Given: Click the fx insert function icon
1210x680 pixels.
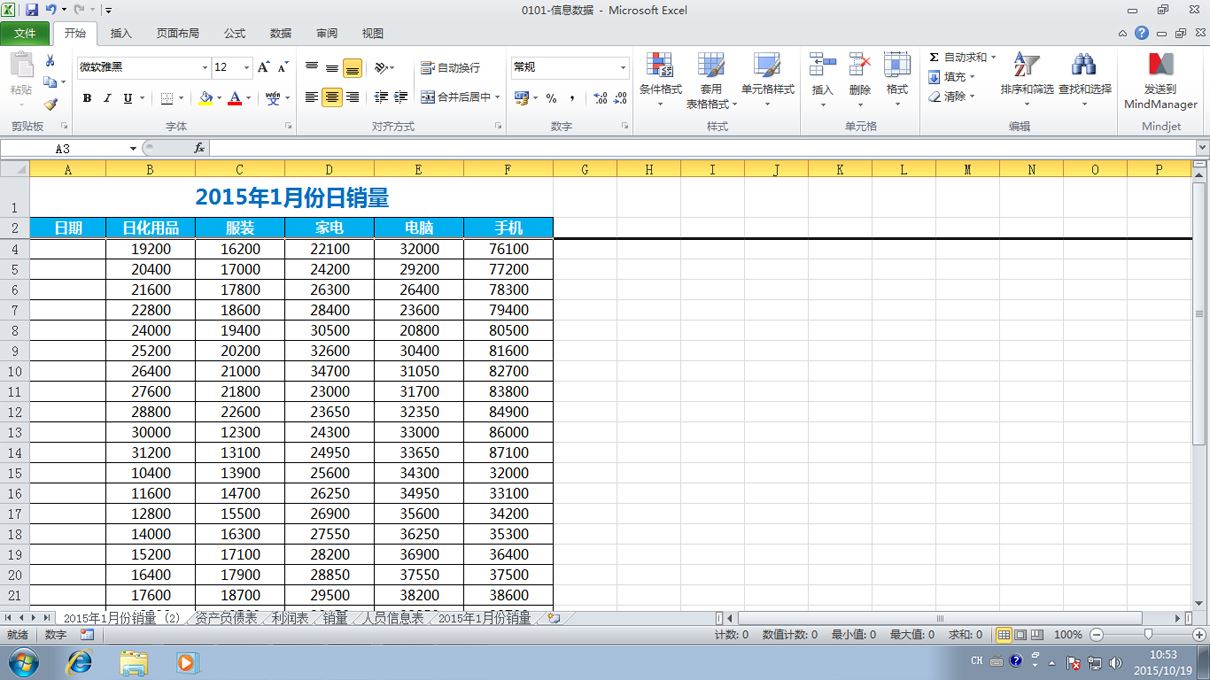Looking at the screenshot, I should click(199, 148).
